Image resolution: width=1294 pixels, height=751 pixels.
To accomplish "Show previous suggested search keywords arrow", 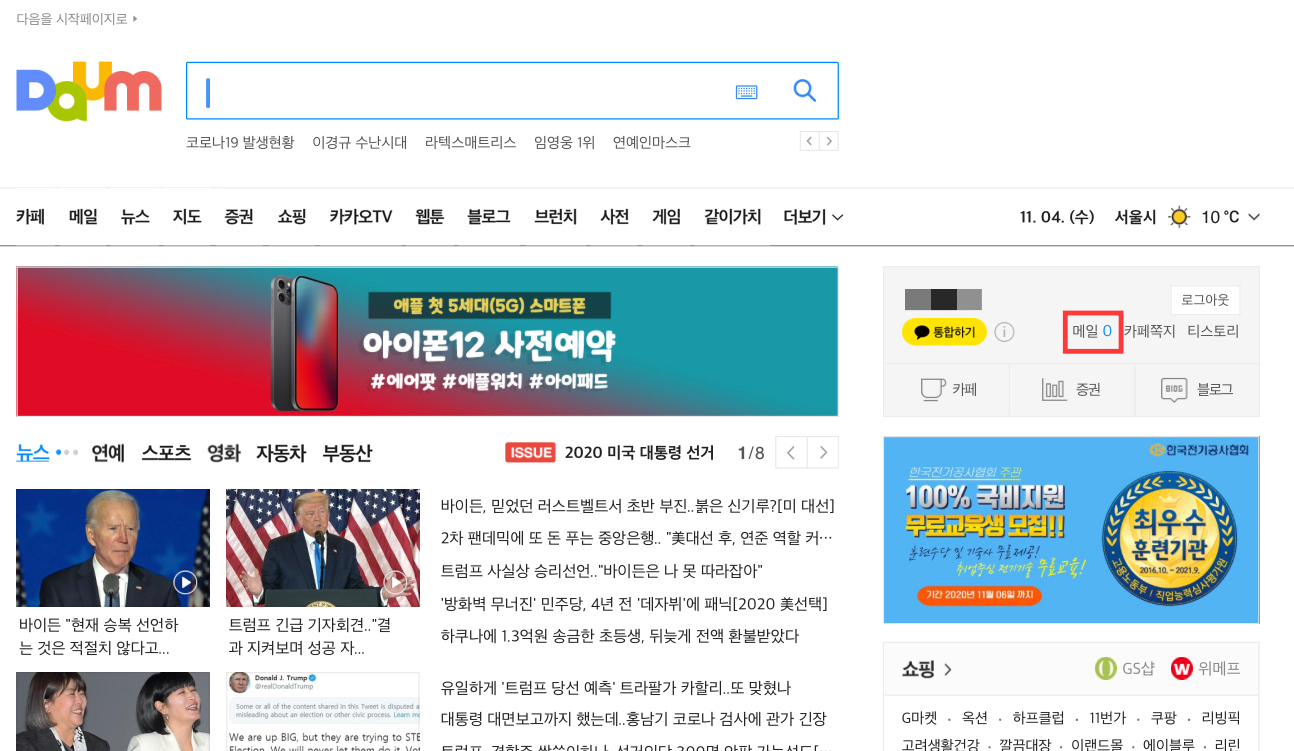I will click(x=810, y=141).
